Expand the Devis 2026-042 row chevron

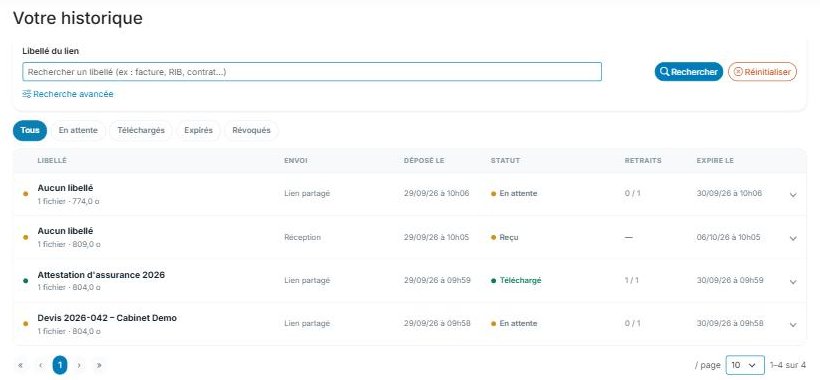pyautogui.click(x=793, y=325)
